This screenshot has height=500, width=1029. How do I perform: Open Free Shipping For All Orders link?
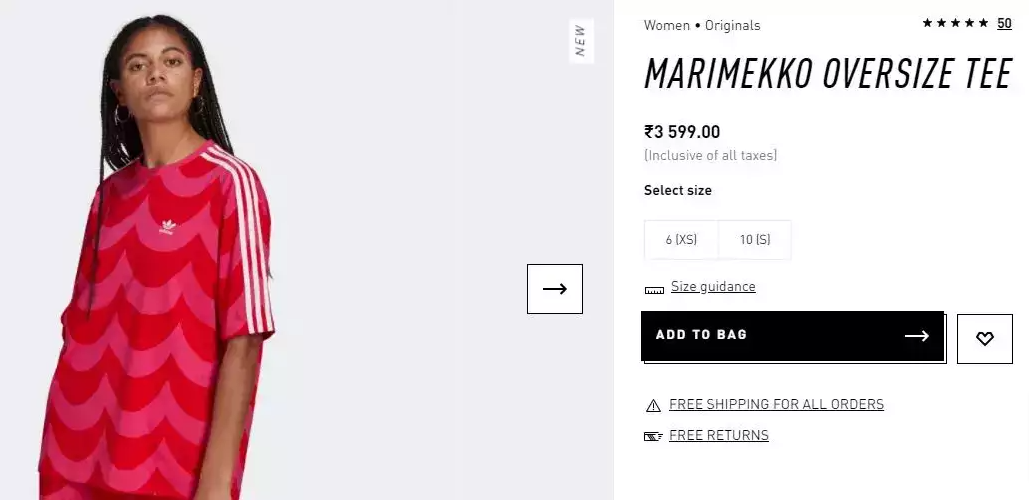click(776, 405)
